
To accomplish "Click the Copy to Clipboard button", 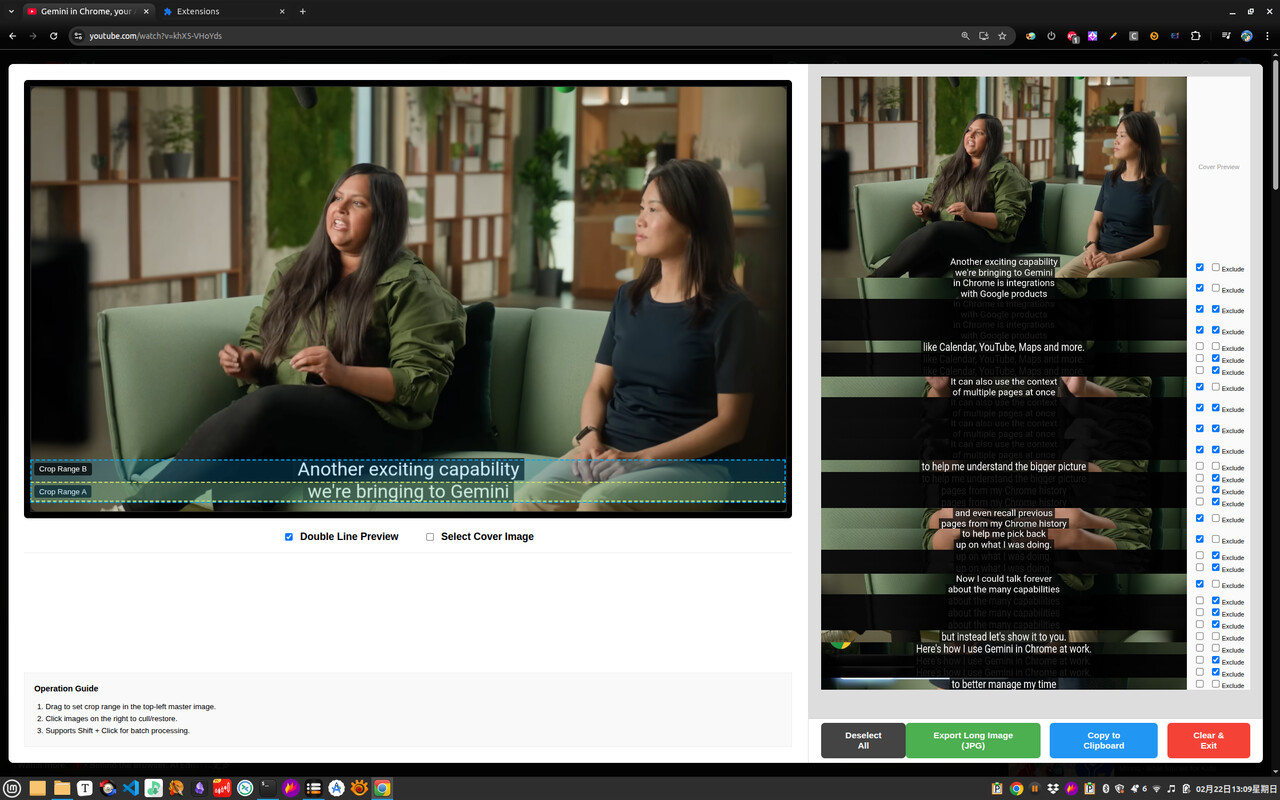I will coord(1104,740).
